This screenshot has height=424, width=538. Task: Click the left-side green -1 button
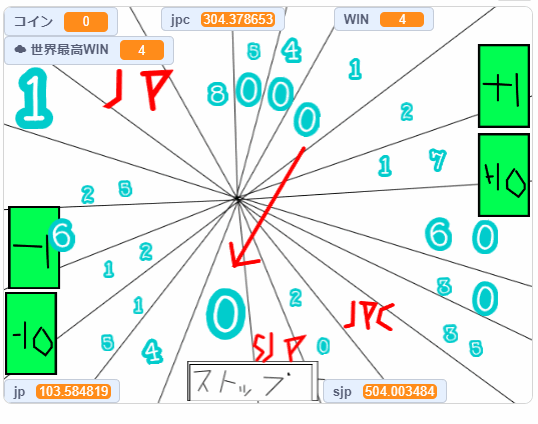point(34,247)
